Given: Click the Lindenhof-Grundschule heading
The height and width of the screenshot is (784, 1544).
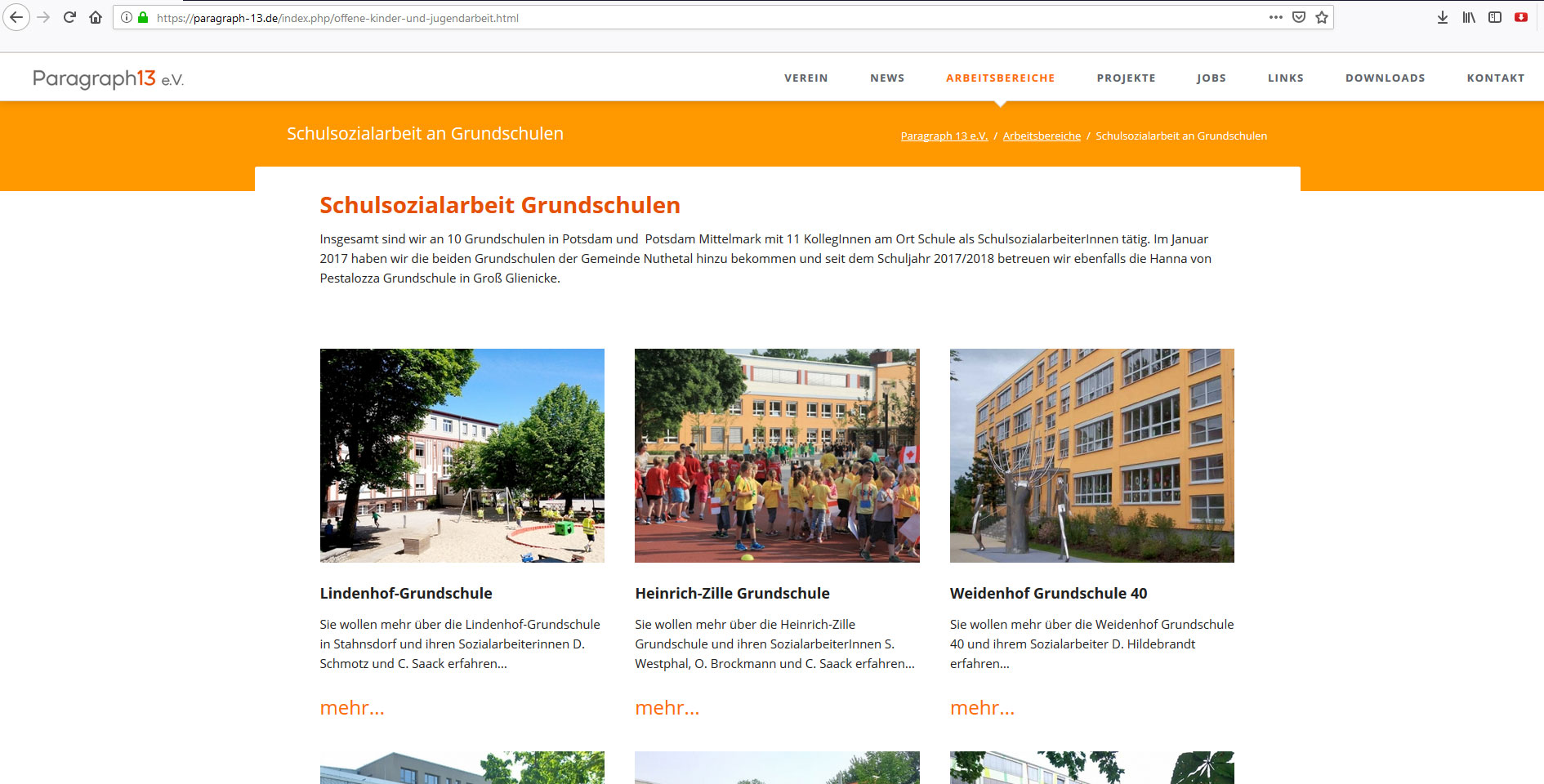Looking at the screenshot, I should 406,594.
